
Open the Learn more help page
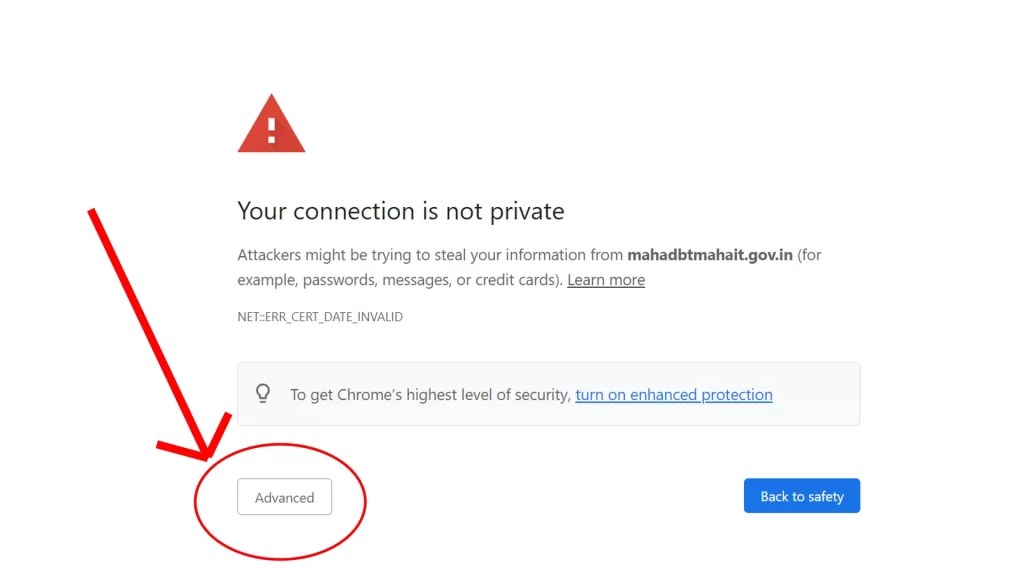pos(605,279)
